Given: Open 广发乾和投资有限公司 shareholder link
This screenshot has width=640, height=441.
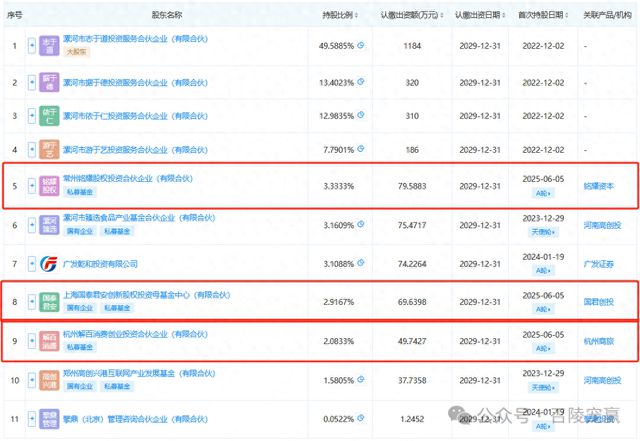Looking at the screenshot, I should click(100, 264).
